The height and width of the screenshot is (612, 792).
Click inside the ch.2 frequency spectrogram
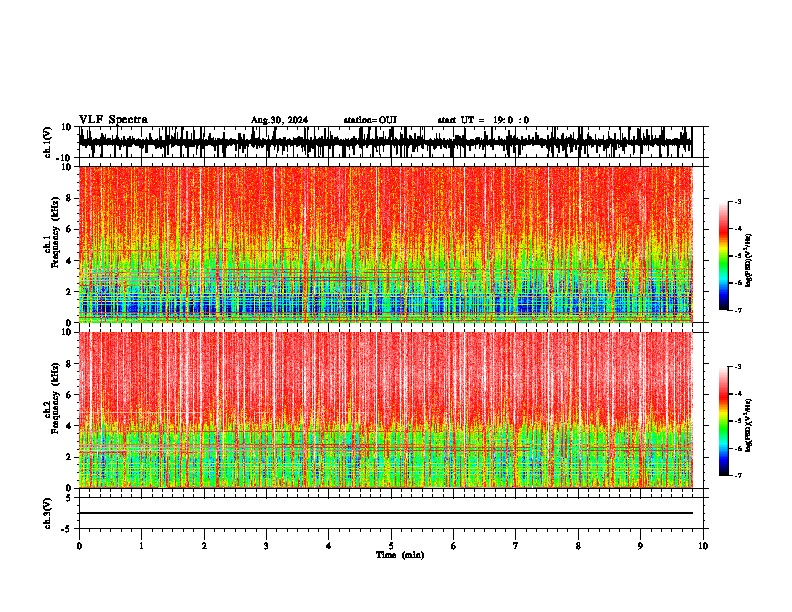tap(385, 410)
